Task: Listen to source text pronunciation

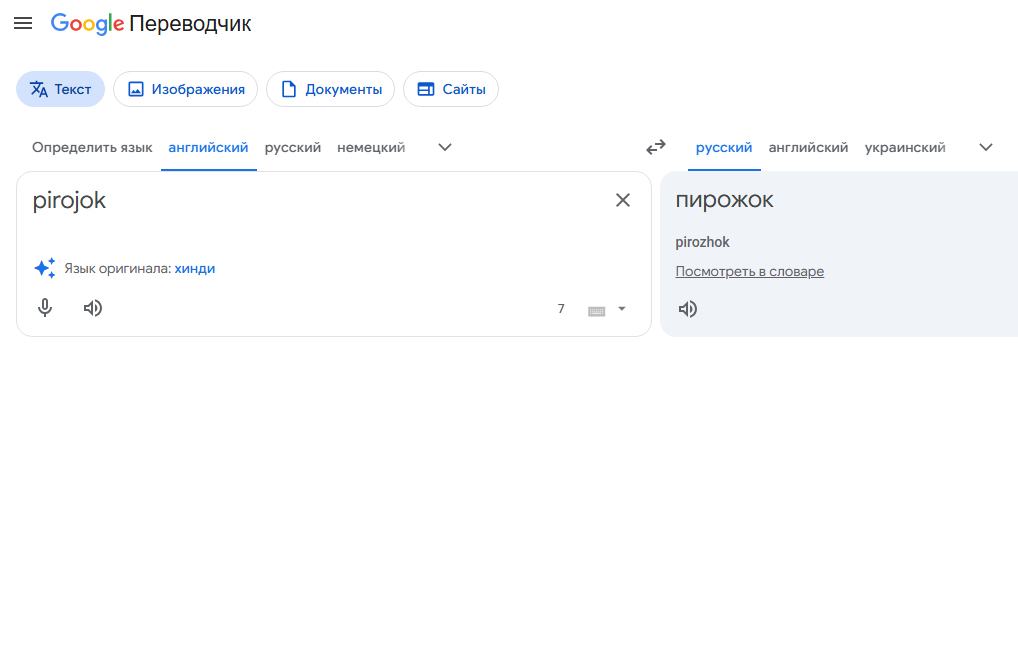Action: tap(93, 308)
